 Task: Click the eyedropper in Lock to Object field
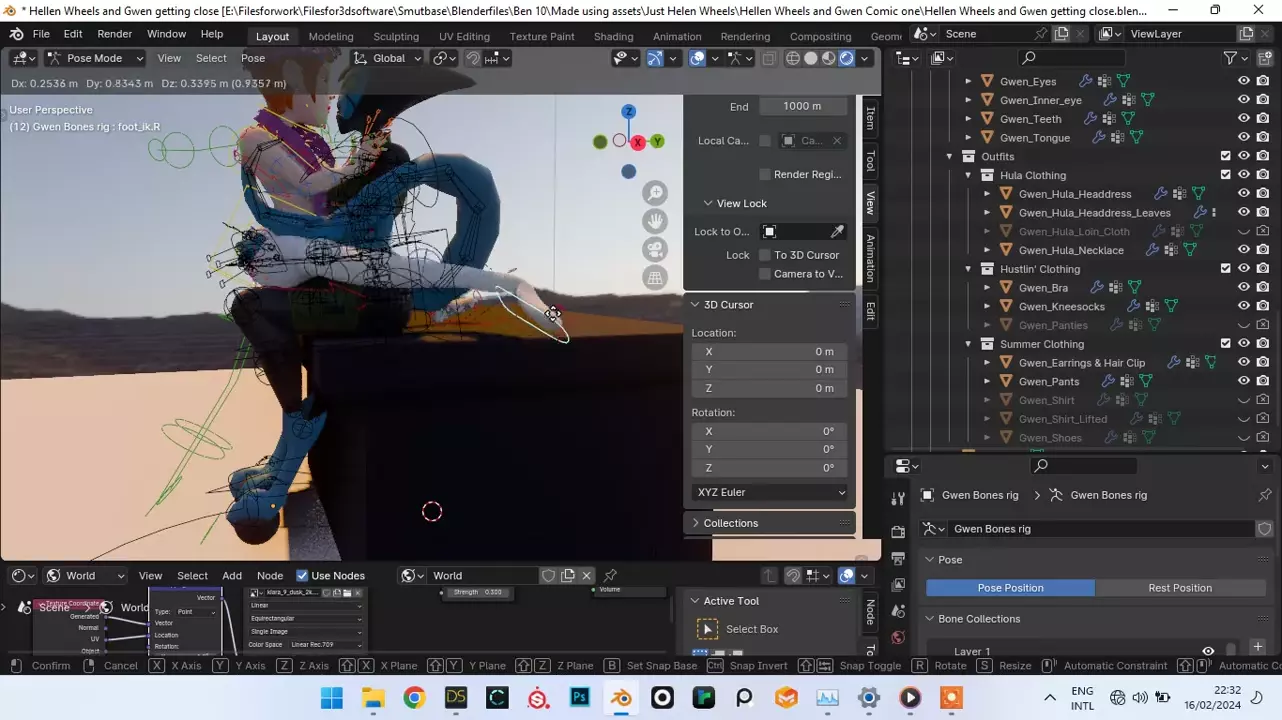click(837, 232)
